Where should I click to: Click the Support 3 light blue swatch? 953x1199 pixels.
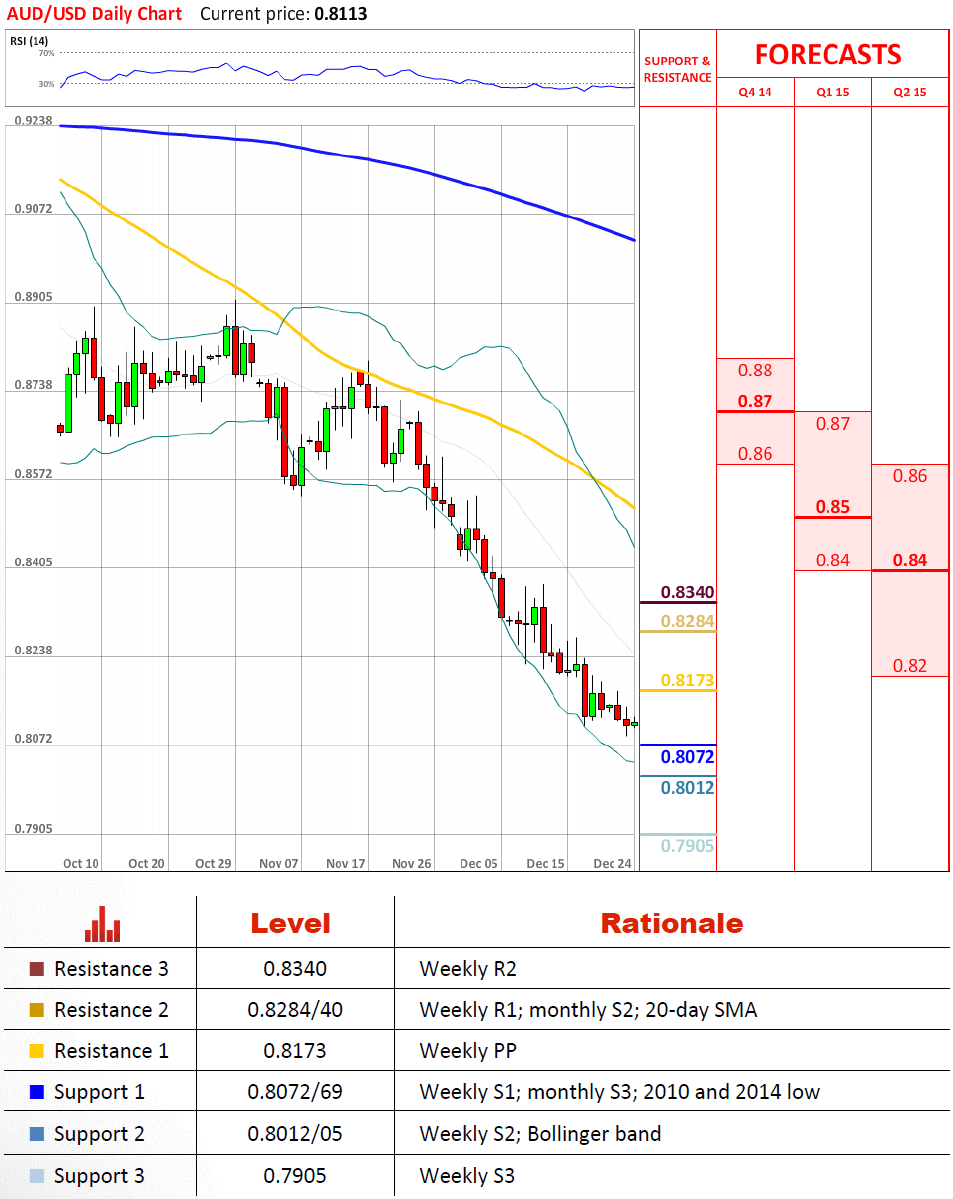click(37, 1175)
